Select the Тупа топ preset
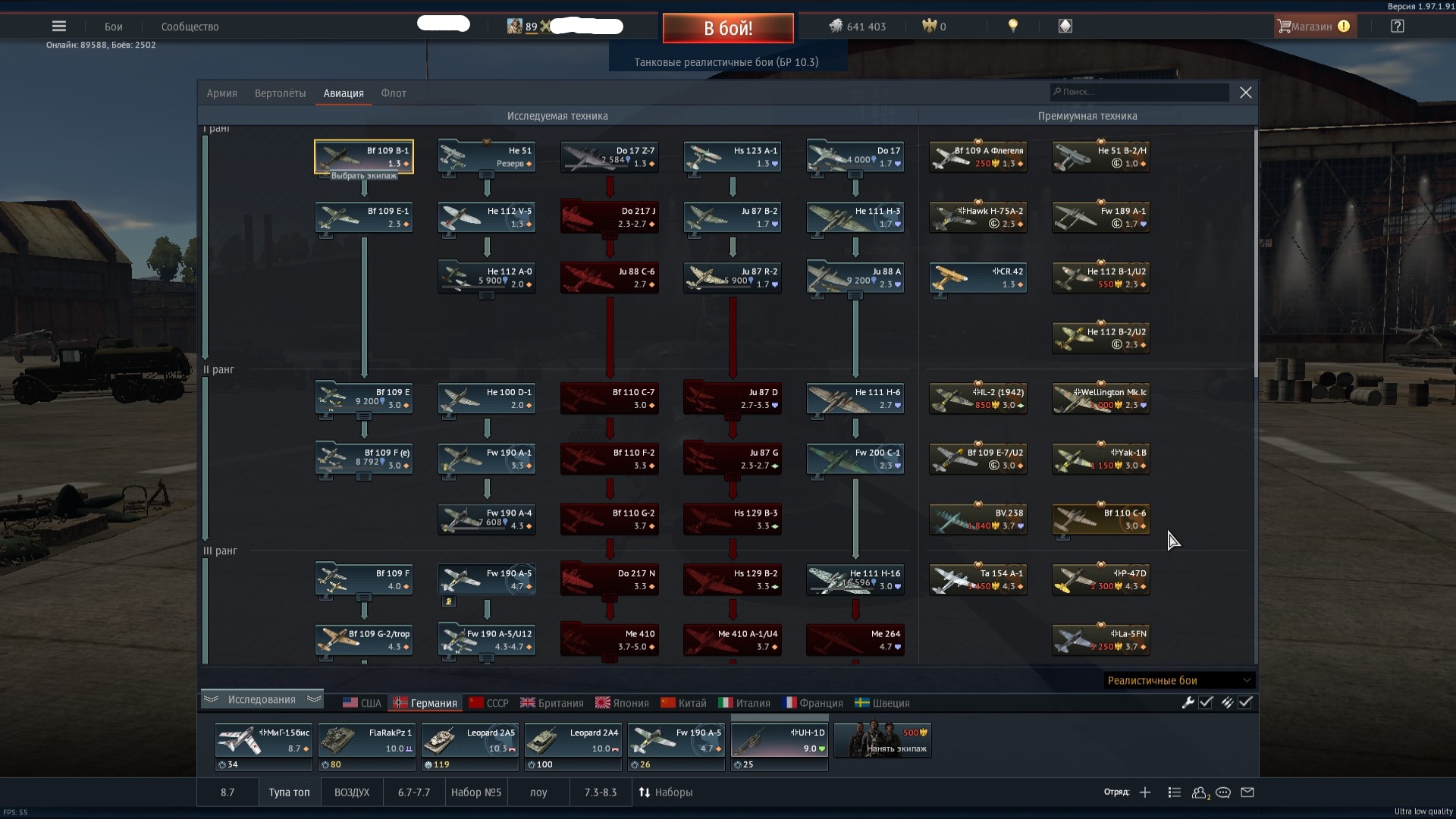Image resolution: width=1456 pixels, height=819 pixels. [x=290, y=792]
